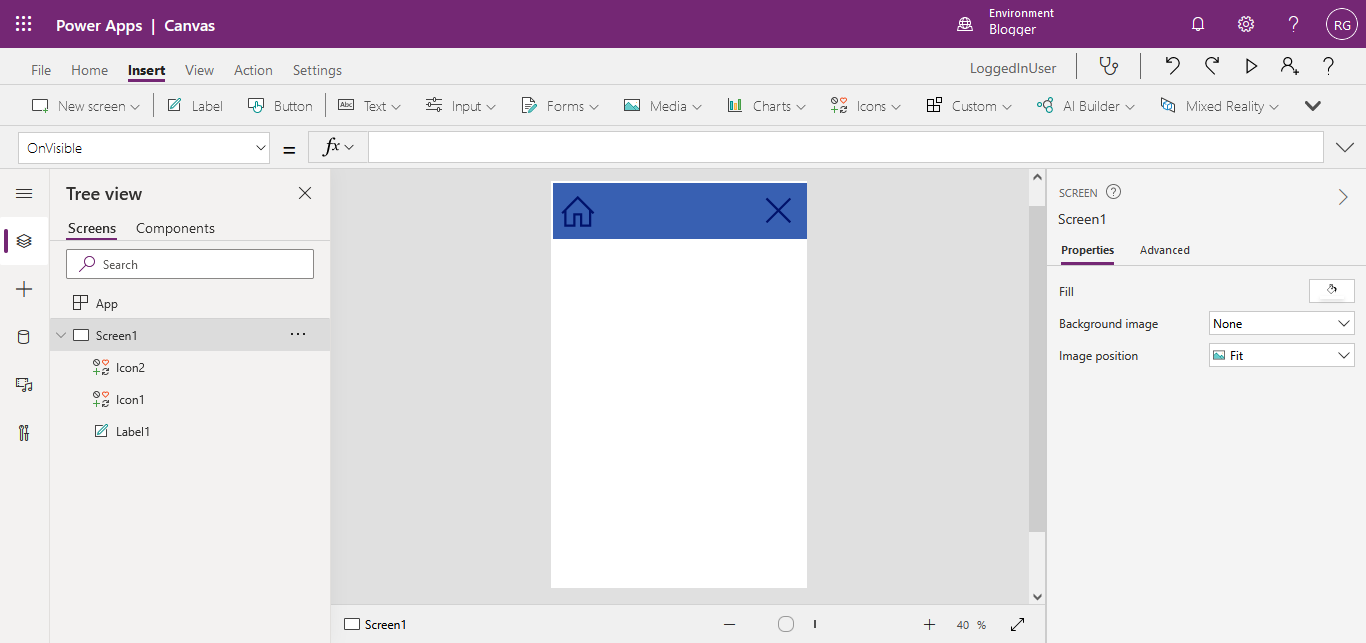
Task: Undo the last change
Action: pos(1171,64)
